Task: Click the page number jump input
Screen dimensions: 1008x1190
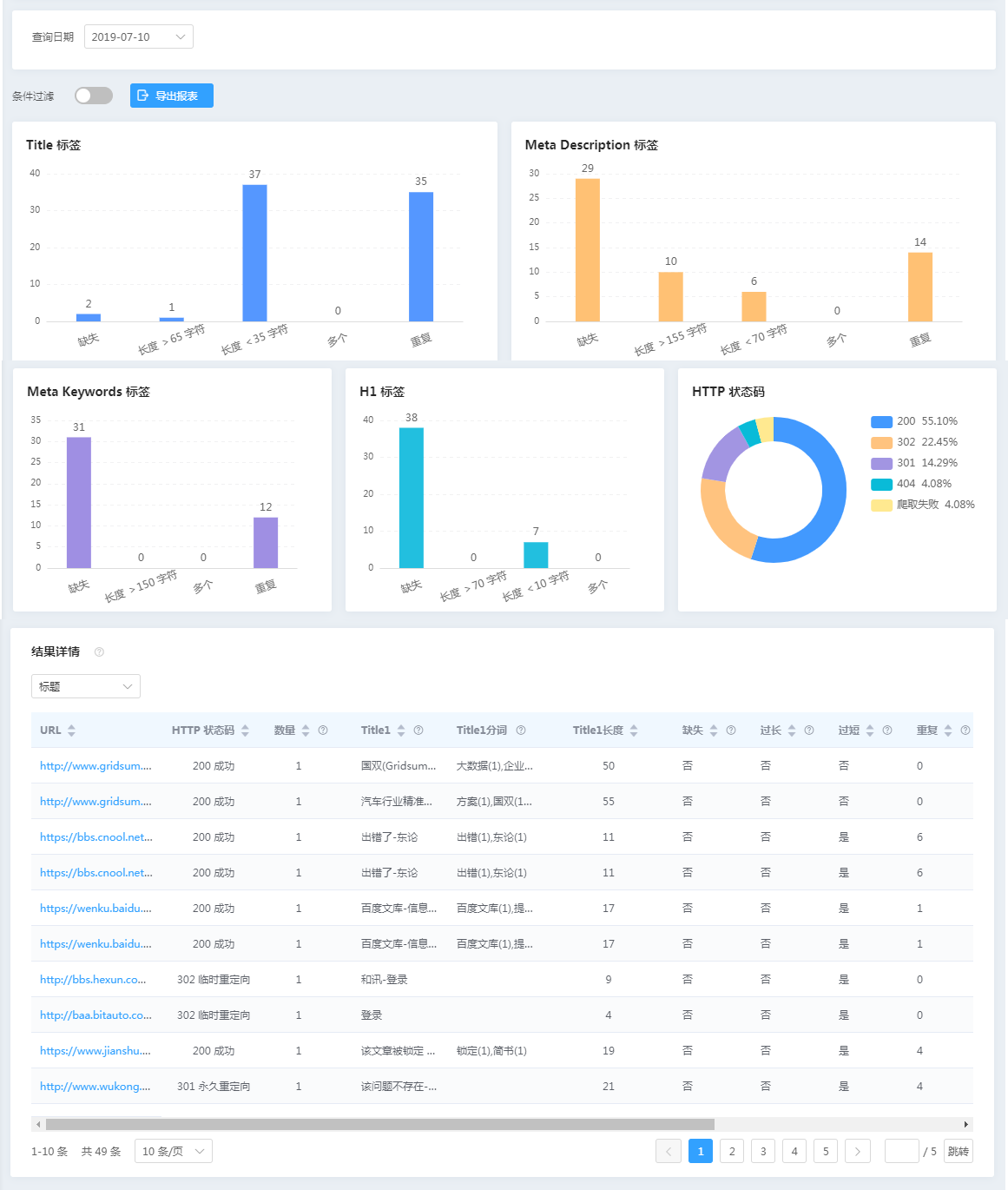Action: (x=902, y=1151)
